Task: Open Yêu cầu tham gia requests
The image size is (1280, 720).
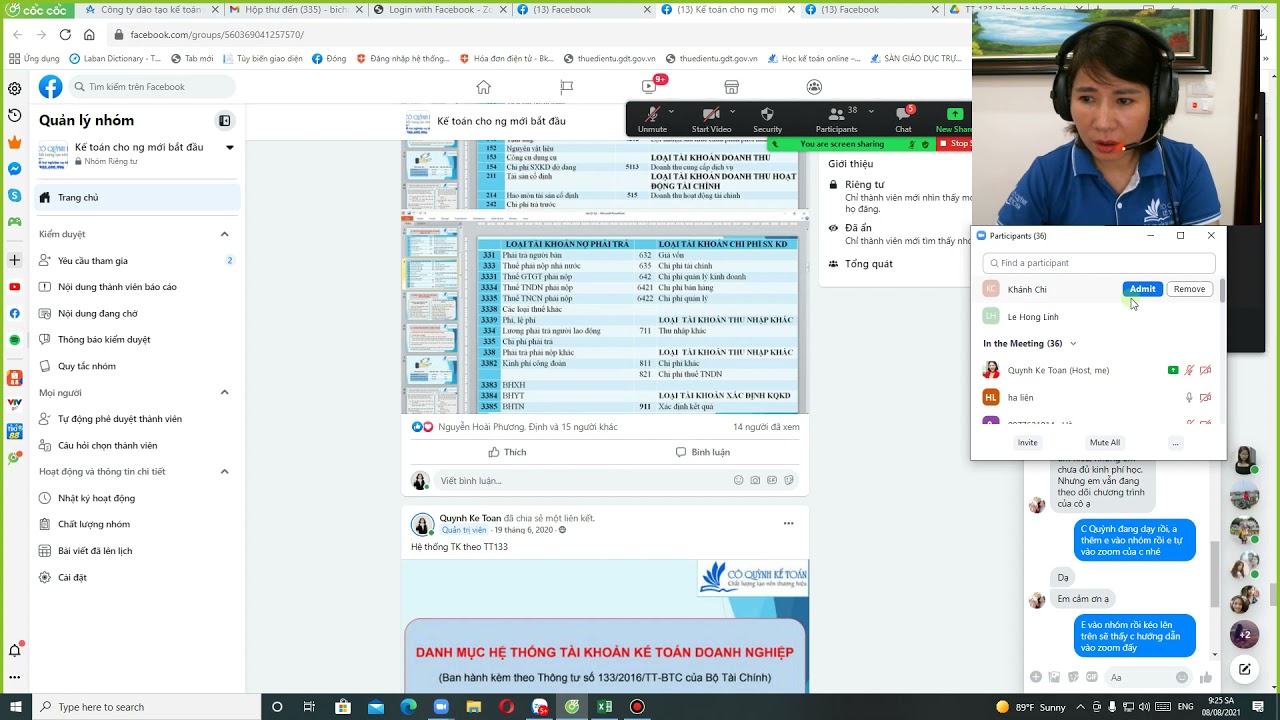Action: [138, 261]
